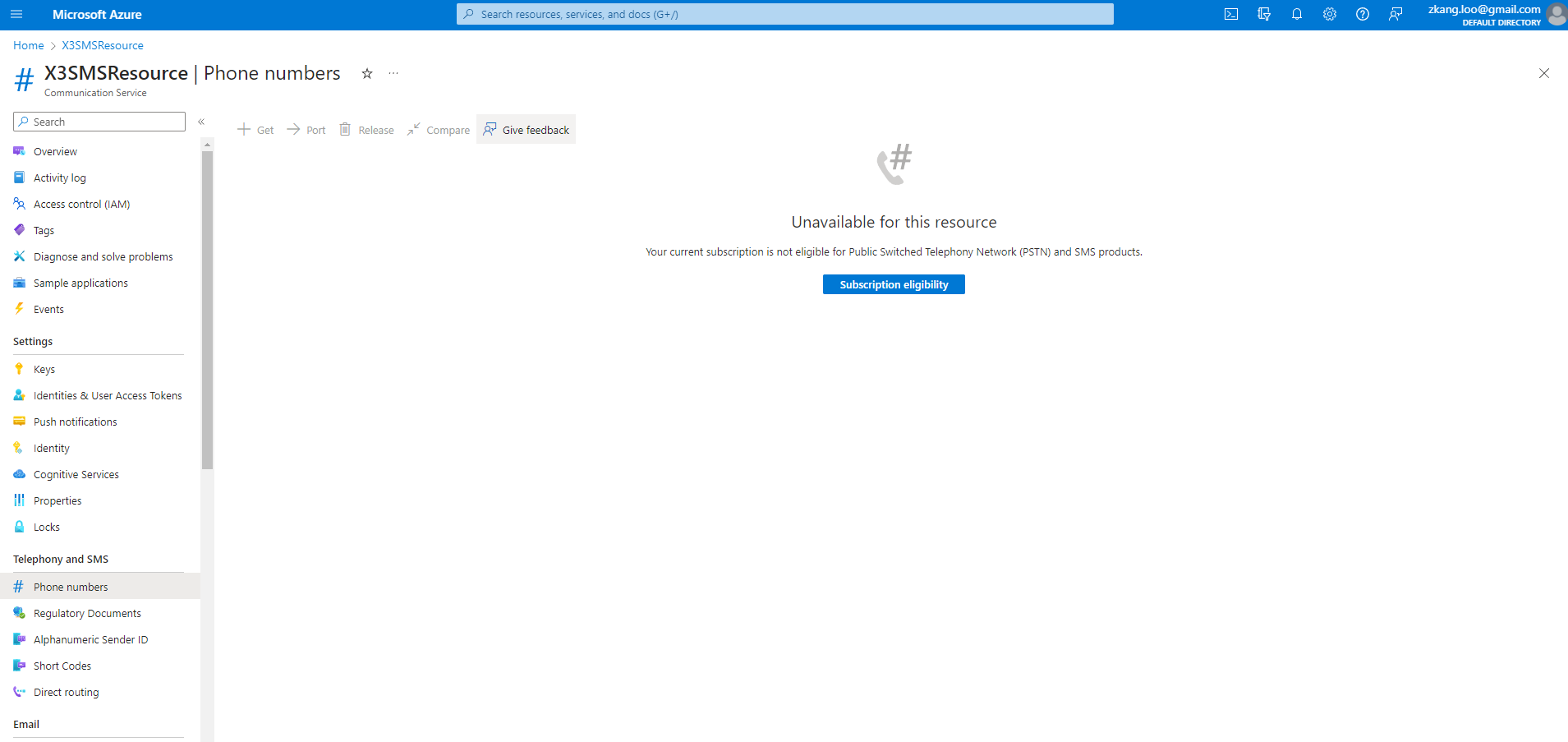1568x742 pixels.
Task: Open the Azure portal hamburger menu
Action: pos(16,14)
